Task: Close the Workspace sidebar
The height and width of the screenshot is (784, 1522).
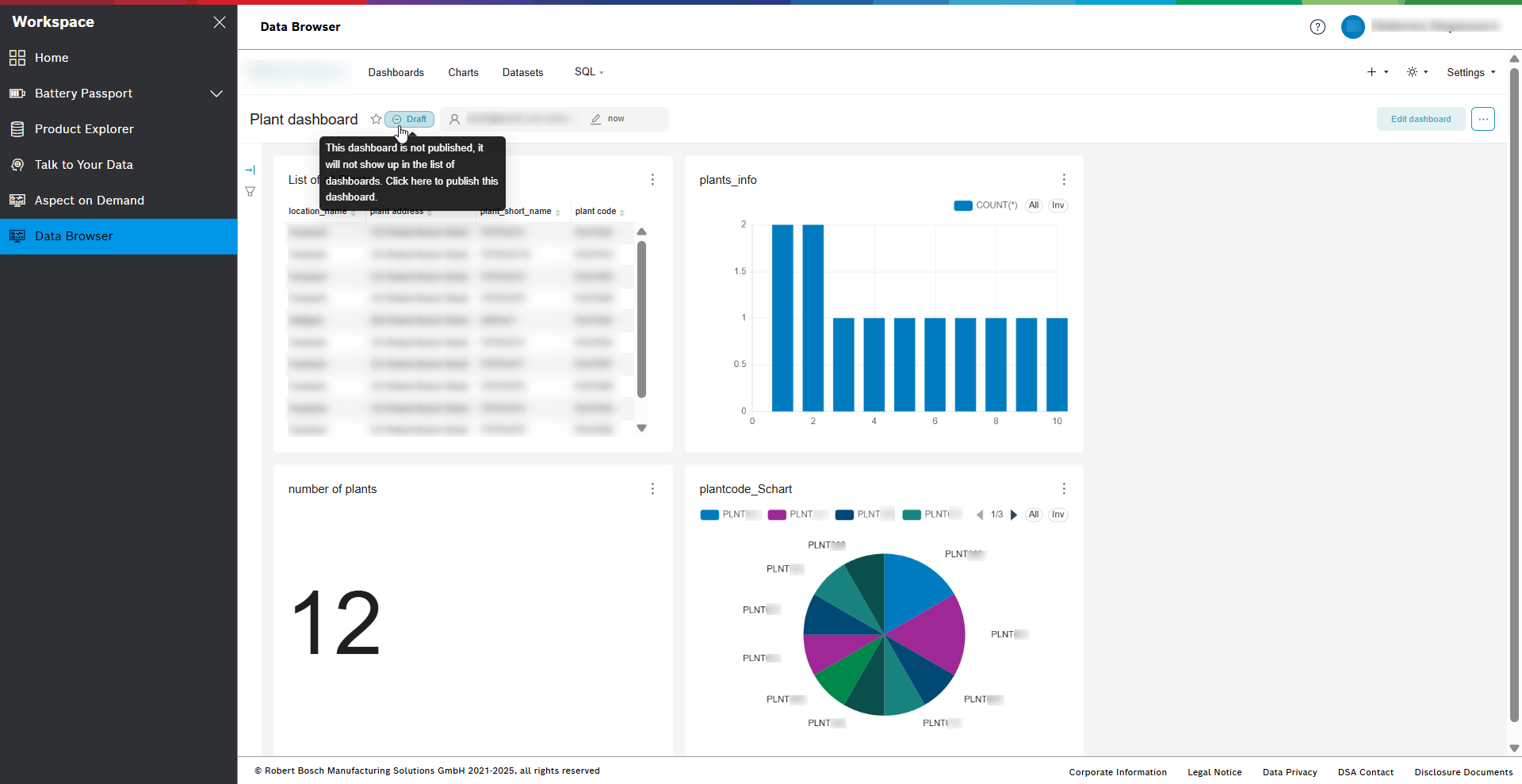Action: point(220,22)
